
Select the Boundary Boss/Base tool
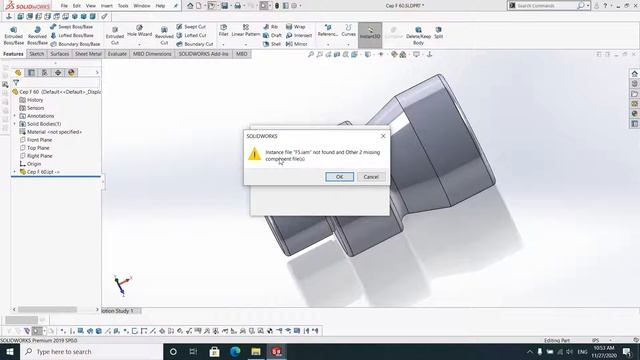75,44
